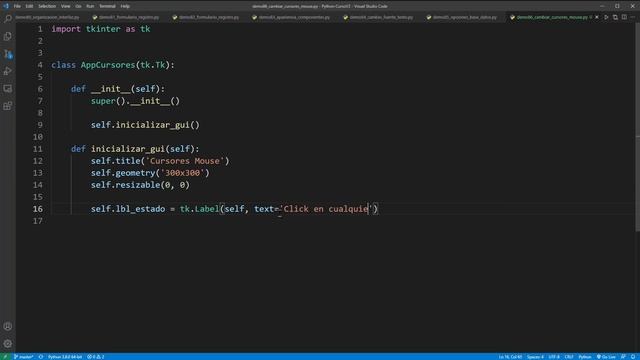Switch to demo01_formulario_registro.py tab
This screenshot has width=640, height=360.
tap(127, 18)
